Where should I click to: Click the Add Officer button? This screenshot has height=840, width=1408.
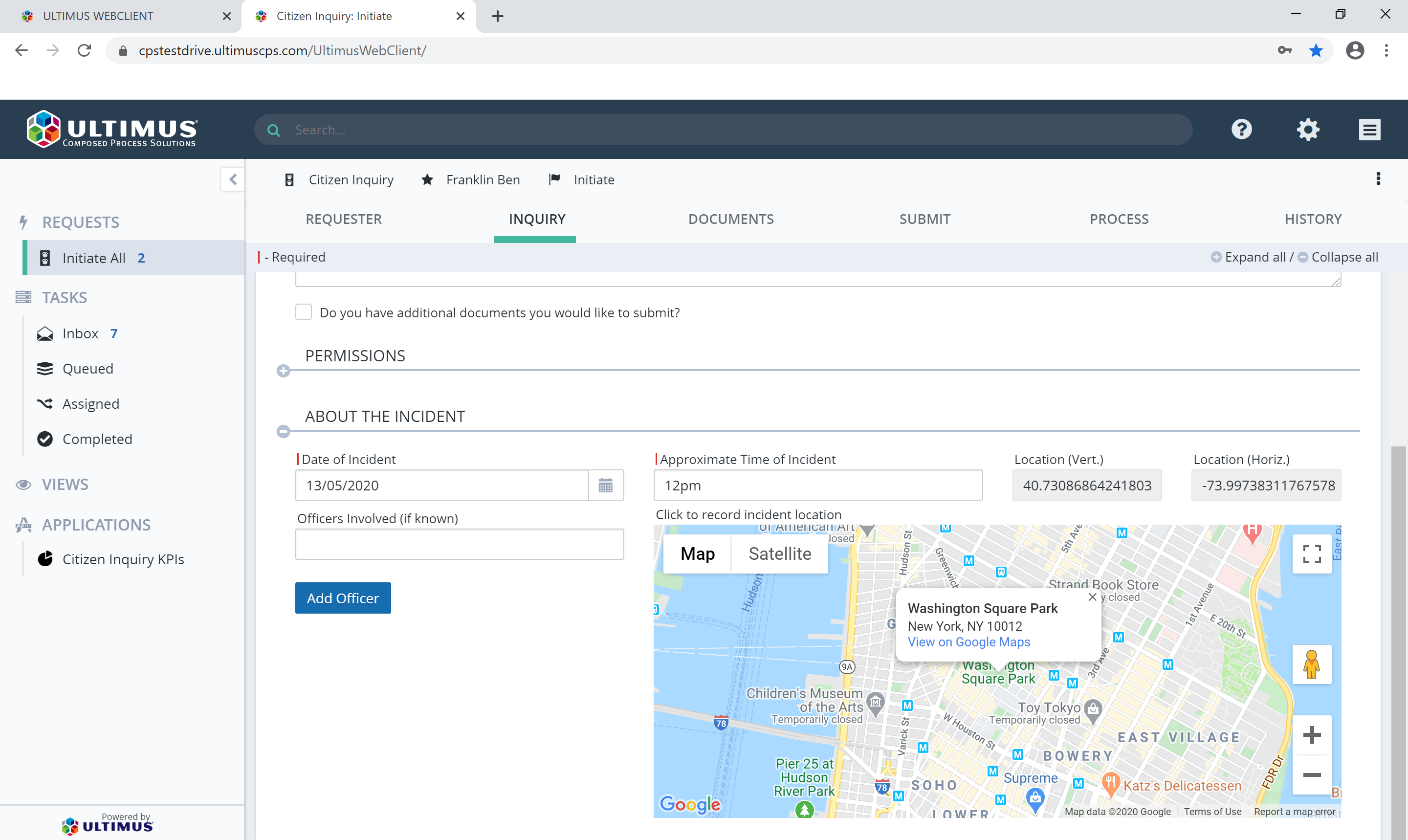342,598
